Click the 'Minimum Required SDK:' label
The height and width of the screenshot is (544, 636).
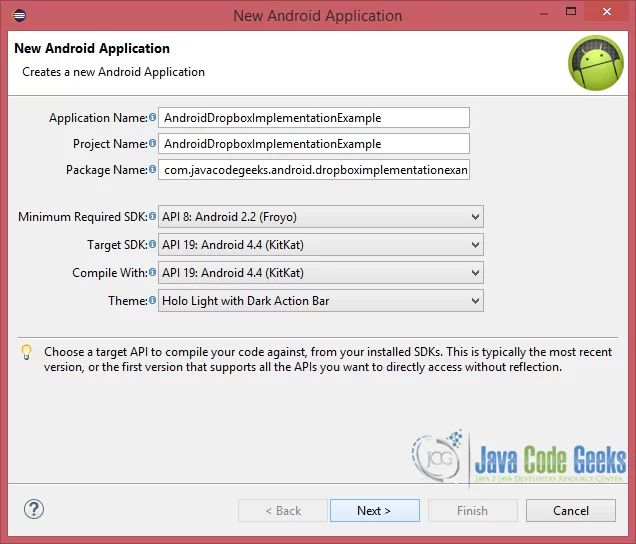pos(83,217)
